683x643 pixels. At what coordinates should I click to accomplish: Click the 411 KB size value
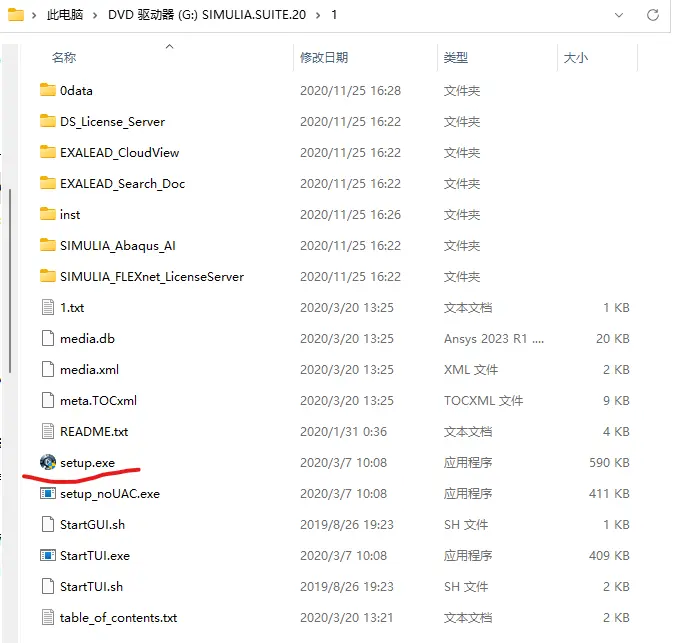tap(609, 493)
